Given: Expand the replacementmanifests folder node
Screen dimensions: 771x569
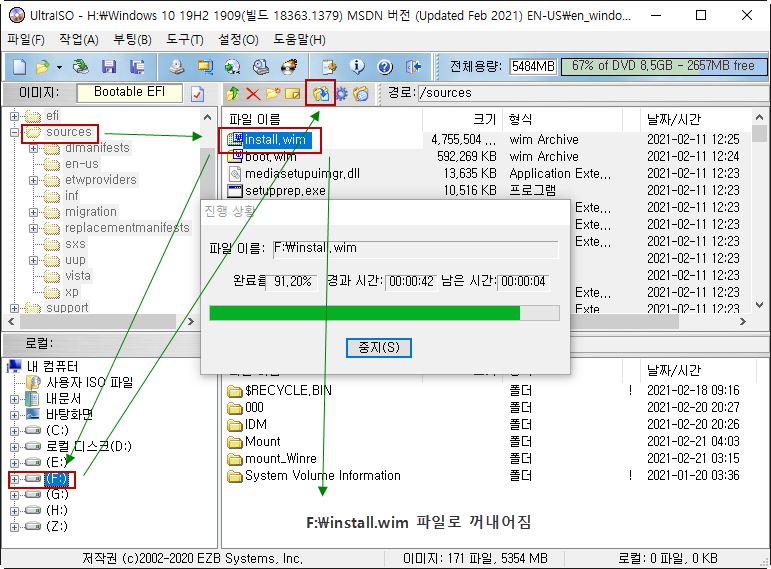Looking at the screenshot, I should tap(33, 228).
